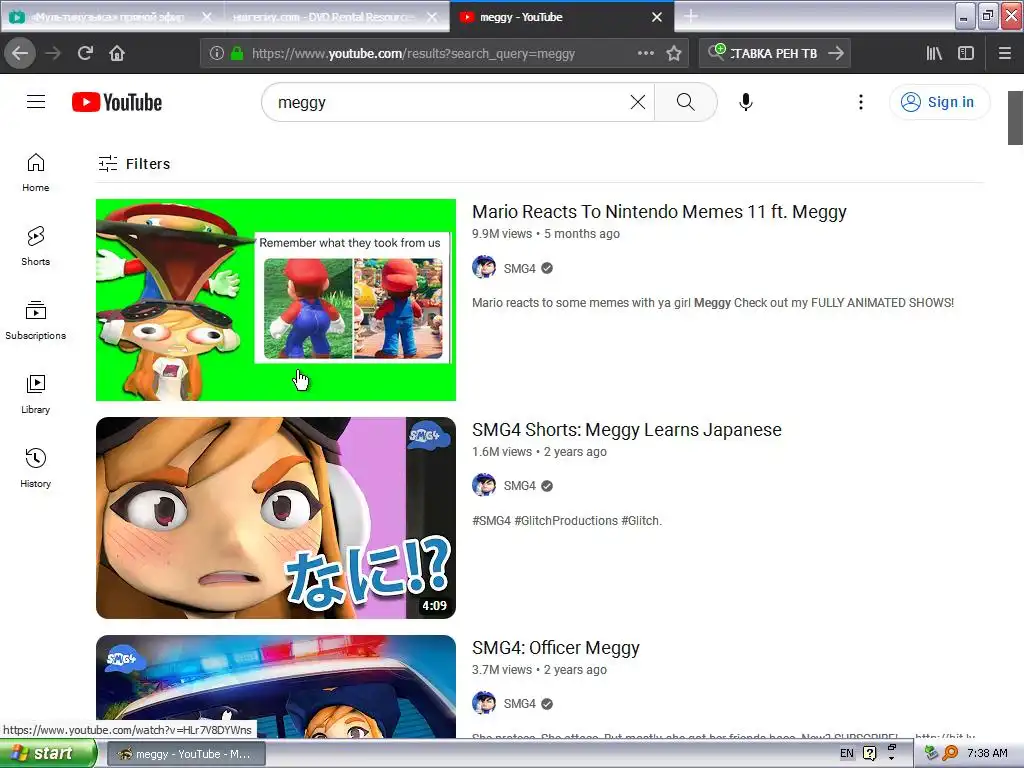The image size is (1024, 768).
Task: Open Shorts in sidebar
Action: (35, 246)
